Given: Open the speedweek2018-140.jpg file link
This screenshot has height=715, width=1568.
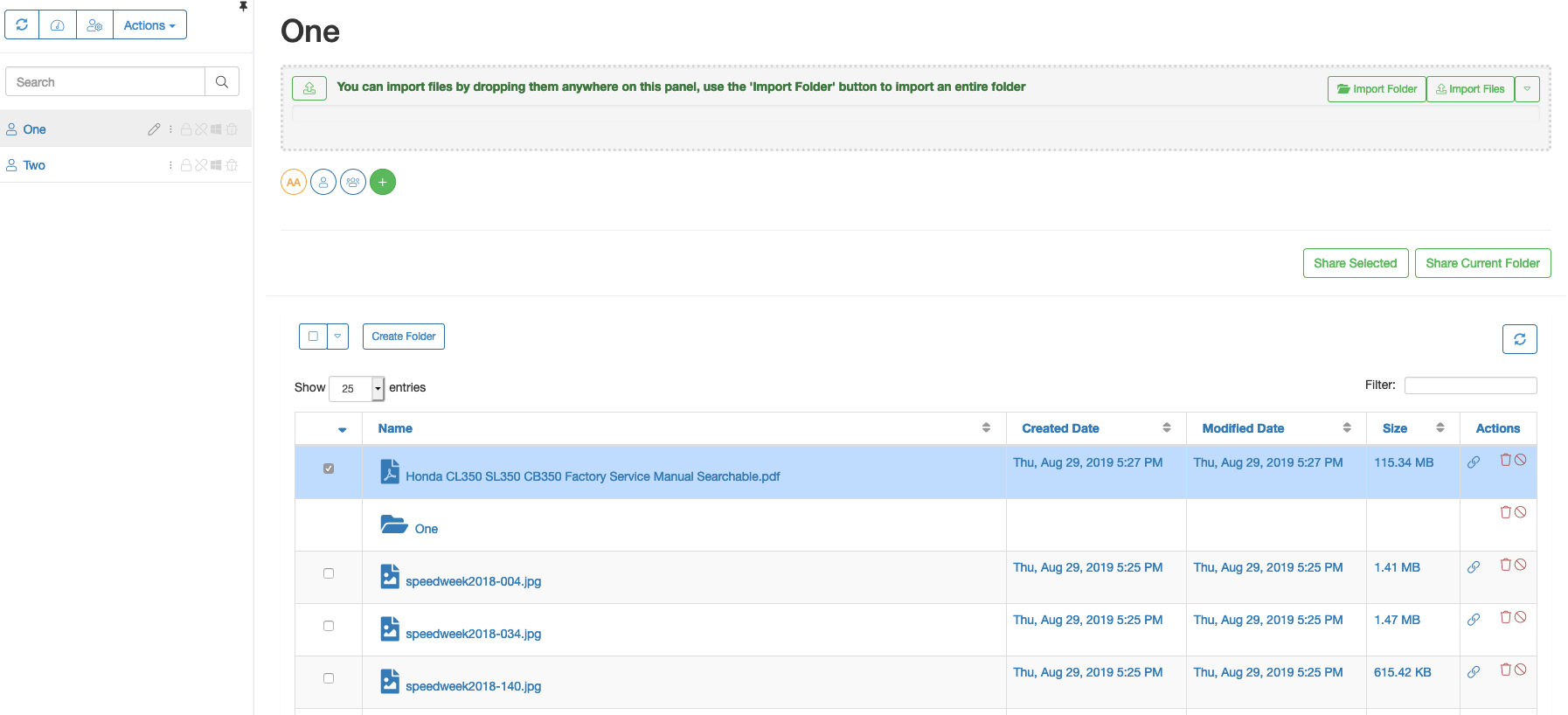Looking at the screenshot, I should 474,686.
